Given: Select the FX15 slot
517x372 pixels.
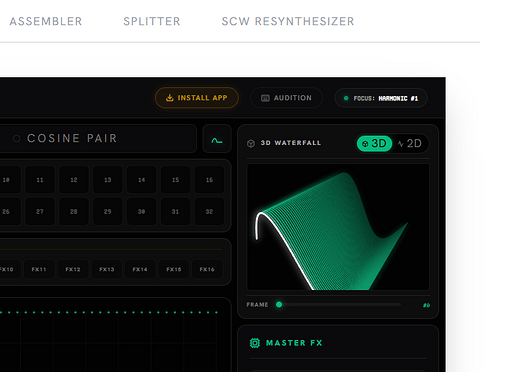Looking at the screenshot, I should tap(174, 269).
